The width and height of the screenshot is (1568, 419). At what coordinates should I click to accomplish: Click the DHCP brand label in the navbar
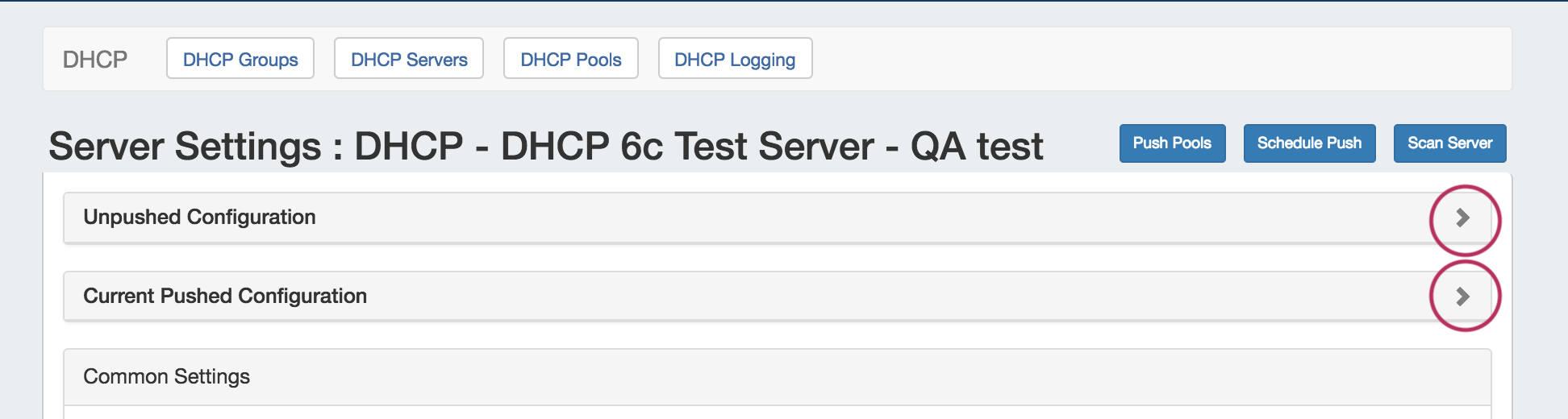(95, 60)
